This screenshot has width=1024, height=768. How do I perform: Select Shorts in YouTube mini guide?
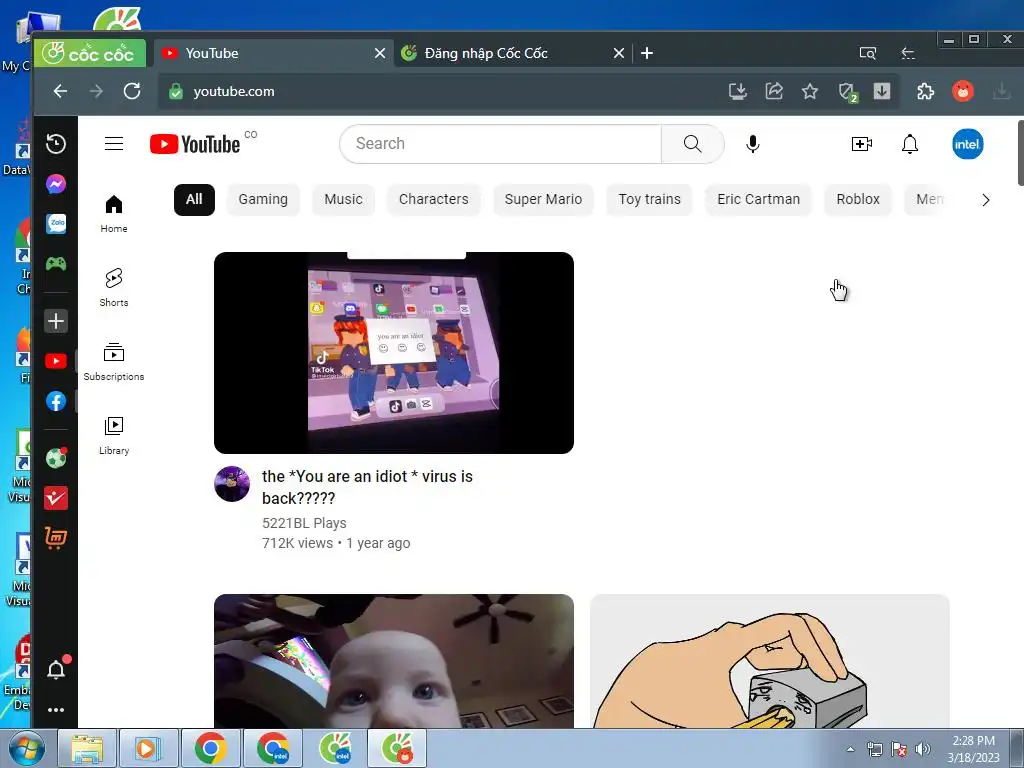[x=114, y=288]
